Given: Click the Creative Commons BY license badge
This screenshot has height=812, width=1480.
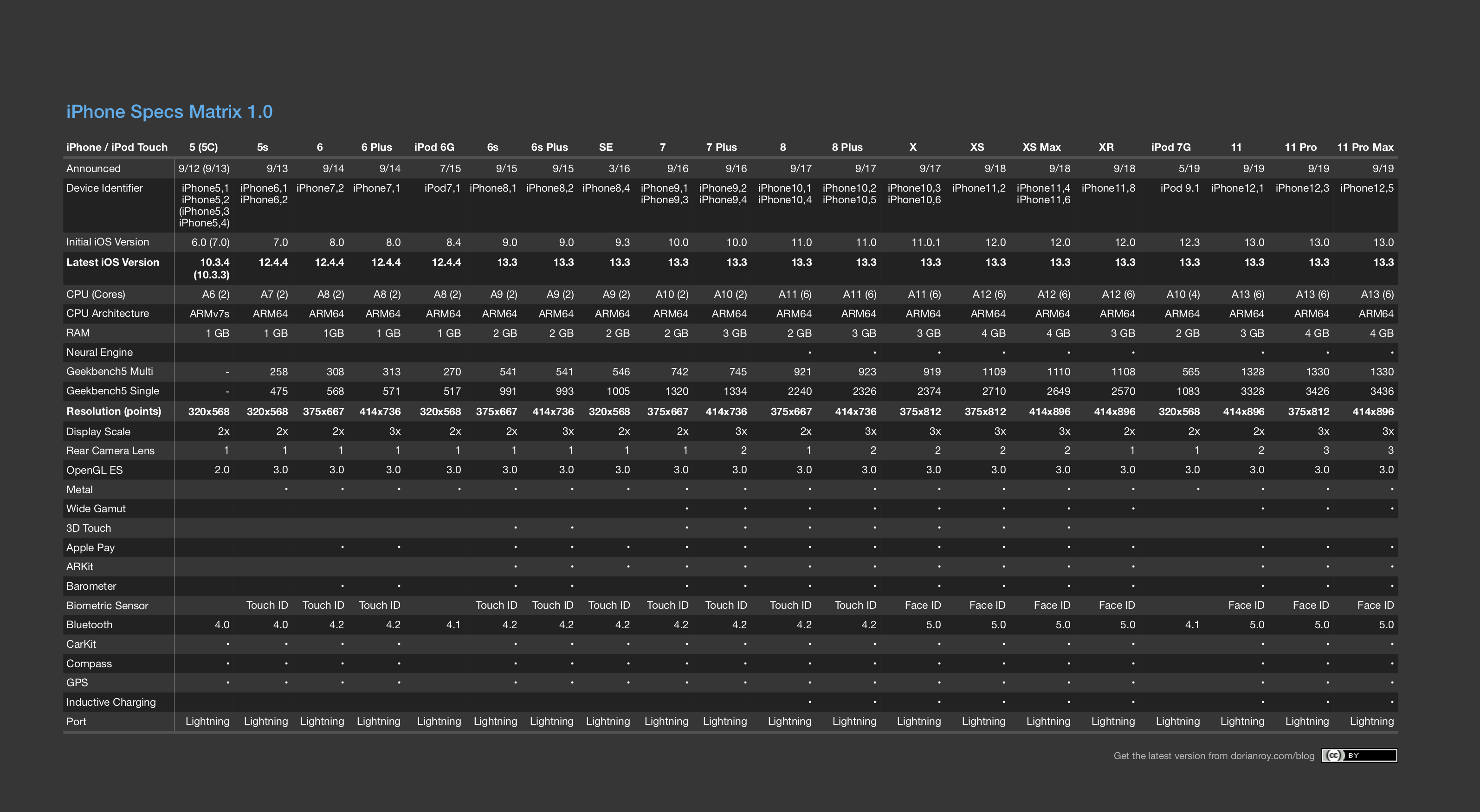Looking at the screenshot, I should 1359,755.
